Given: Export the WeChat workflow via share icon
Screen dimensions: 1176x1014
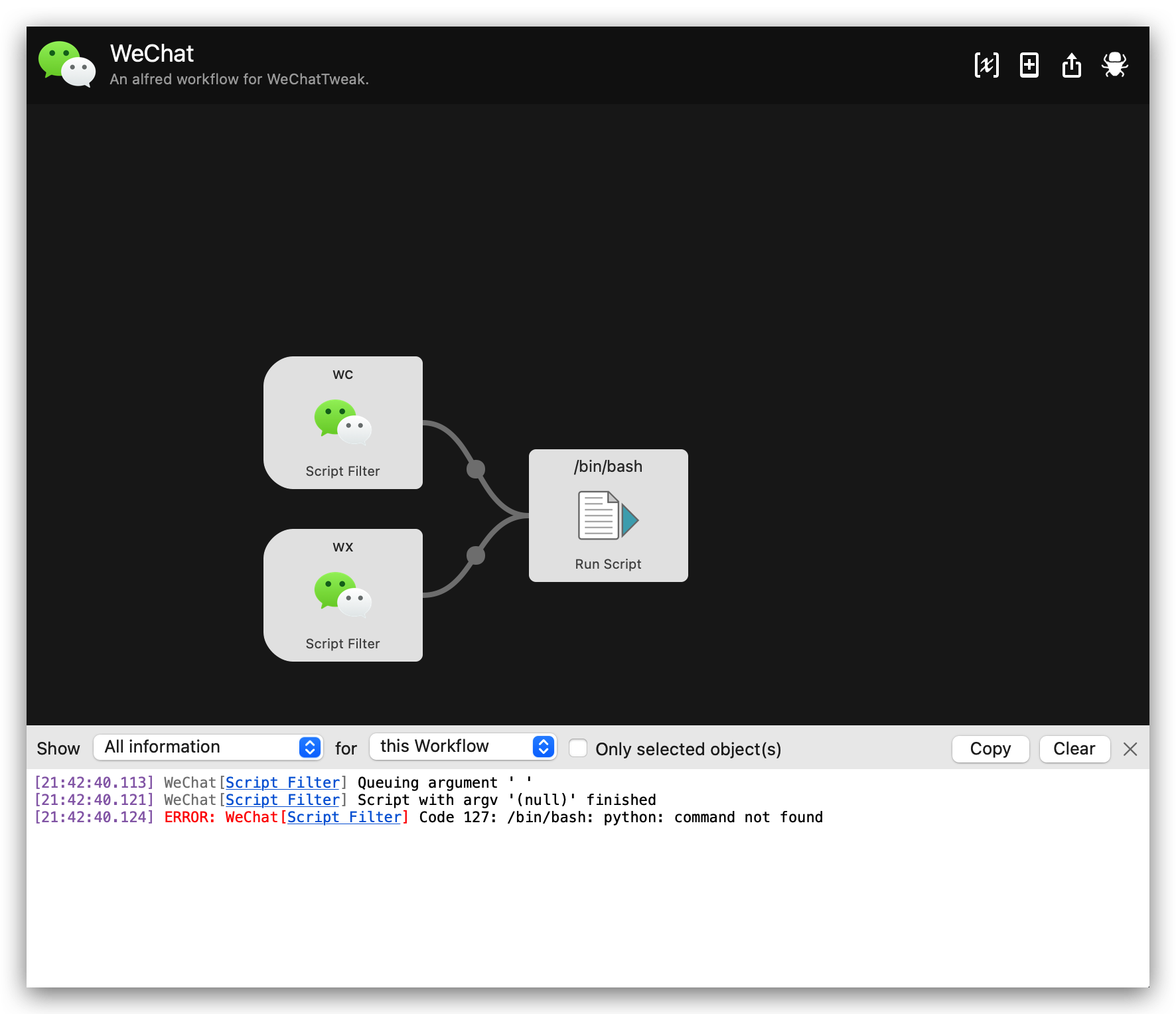Looking at the screenshot, I should tap(1072, 65).
